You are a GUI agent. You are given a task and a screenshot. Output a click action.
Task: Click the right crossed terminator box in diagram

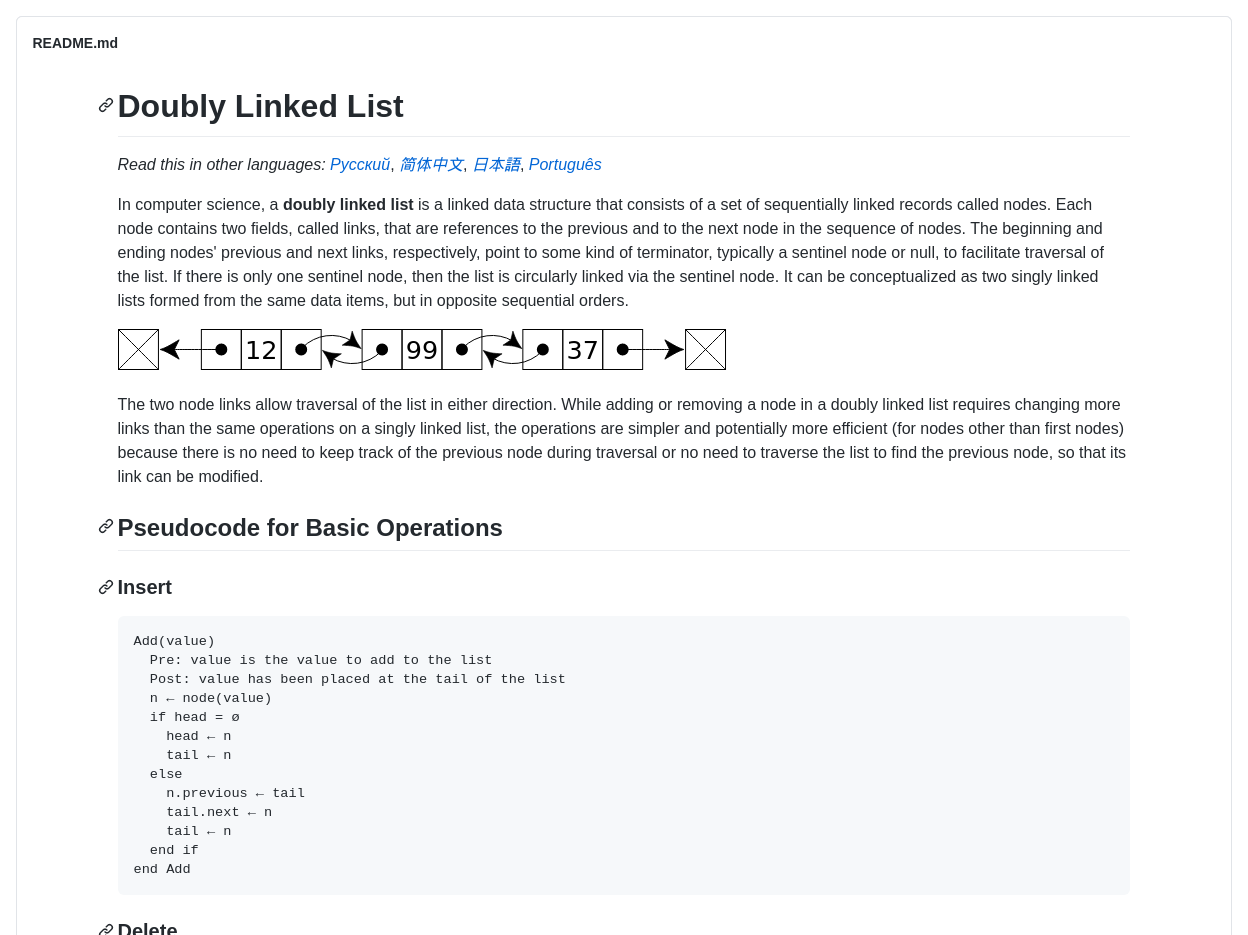[x=705, y=350]
